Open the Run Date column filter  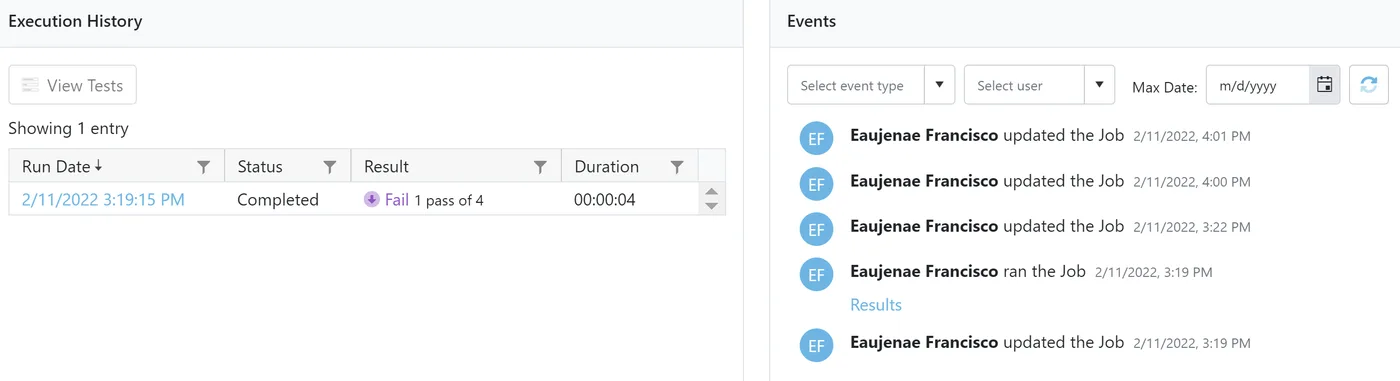[203, 167]
